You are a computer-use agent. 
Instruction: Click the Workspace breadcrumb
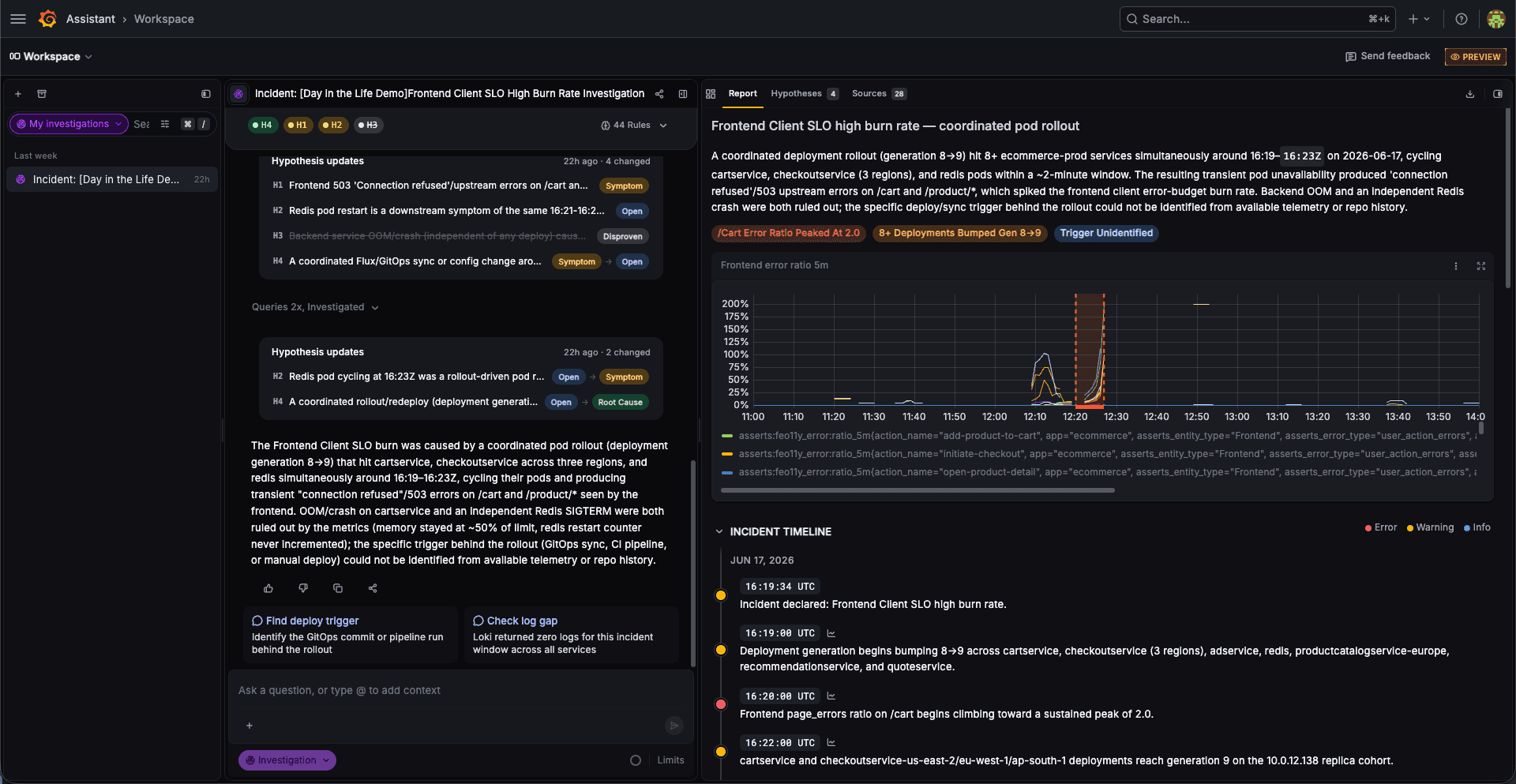(x=163, y=19)
